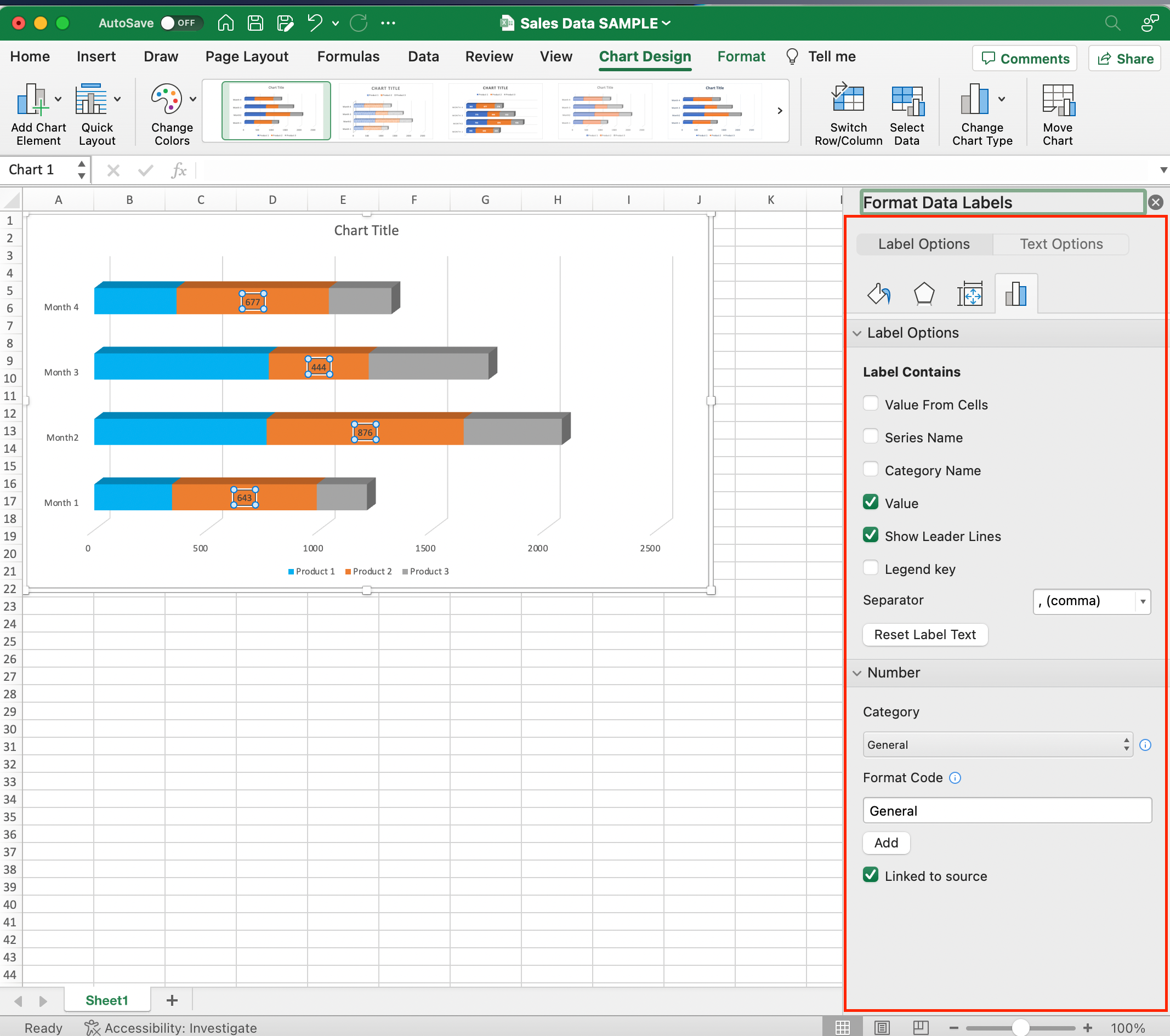Click the General Format Code input field

click(x=1006, y=810)
